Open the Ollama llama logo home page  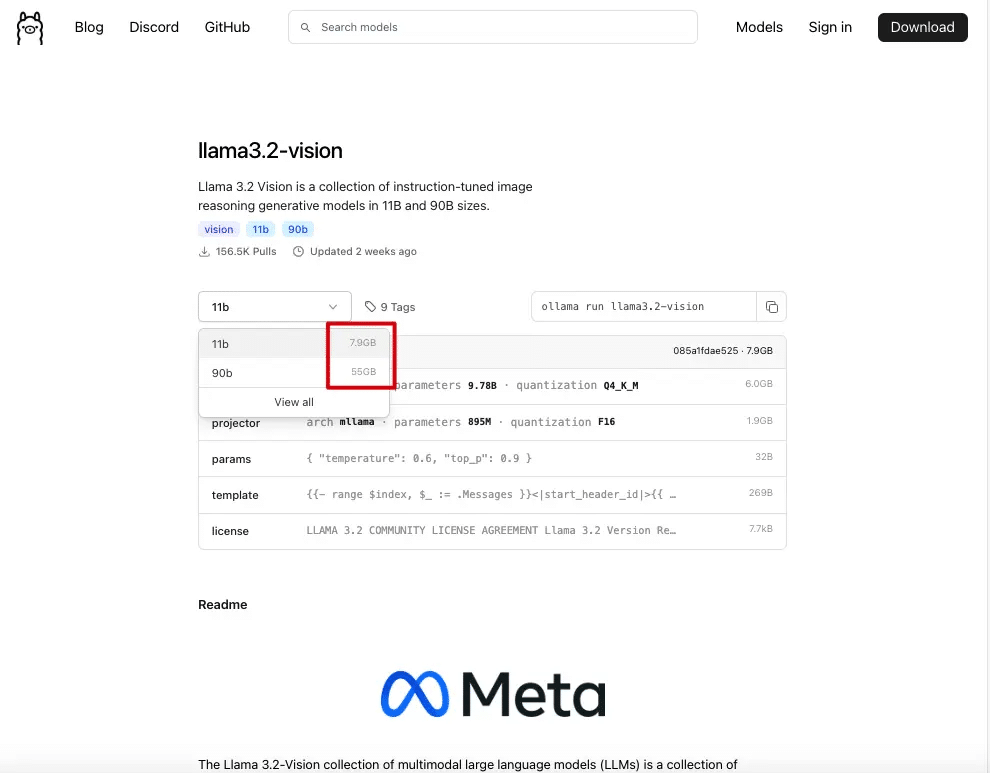(x=30, y=28)
